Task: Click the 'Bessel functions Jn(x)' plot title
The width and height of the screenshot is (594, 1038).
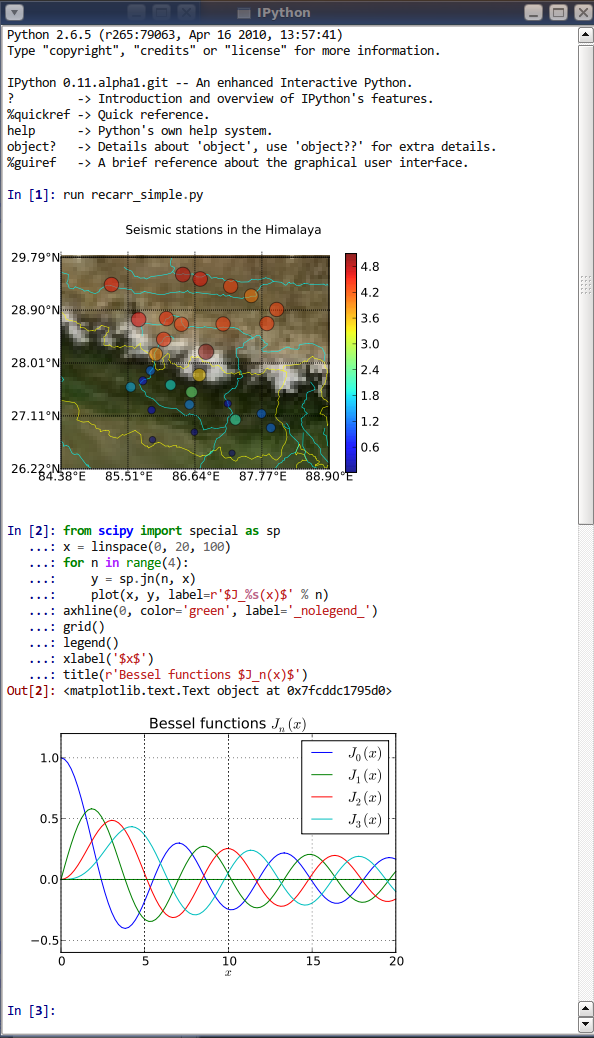Action: (x=228, y=724)
